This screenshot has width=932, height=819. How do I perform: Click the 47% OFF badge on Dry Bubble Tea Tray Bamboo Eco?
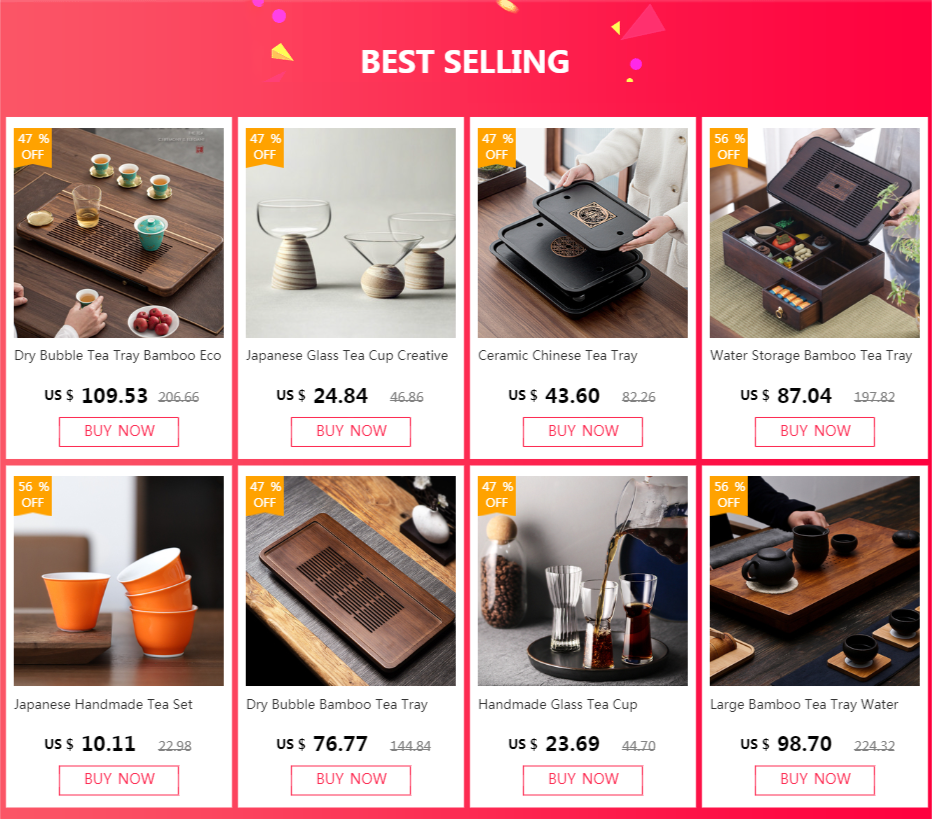pos(33,147)
